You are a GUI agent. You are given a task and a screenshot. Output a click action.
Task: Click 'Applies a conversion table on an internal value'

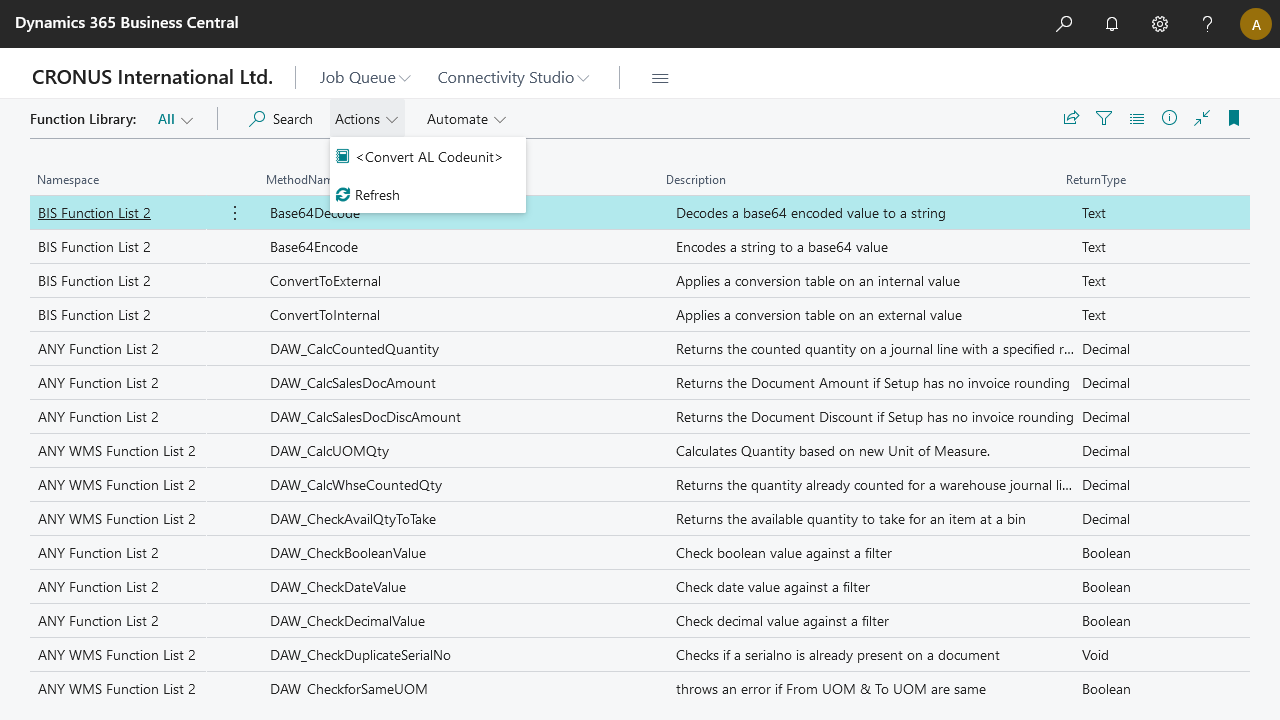tap(818, 281)
